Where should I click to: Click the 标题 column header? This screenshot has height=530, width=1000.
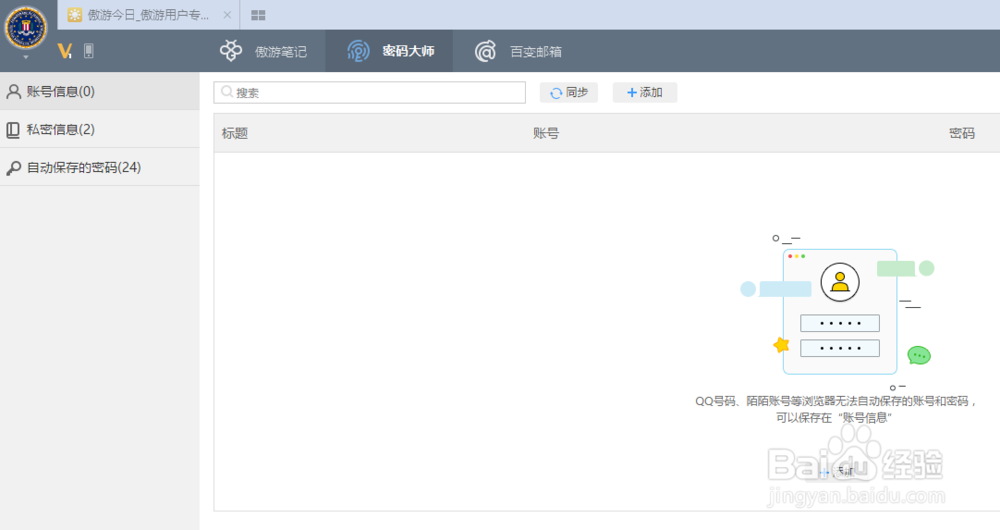[x=235, y=133]
